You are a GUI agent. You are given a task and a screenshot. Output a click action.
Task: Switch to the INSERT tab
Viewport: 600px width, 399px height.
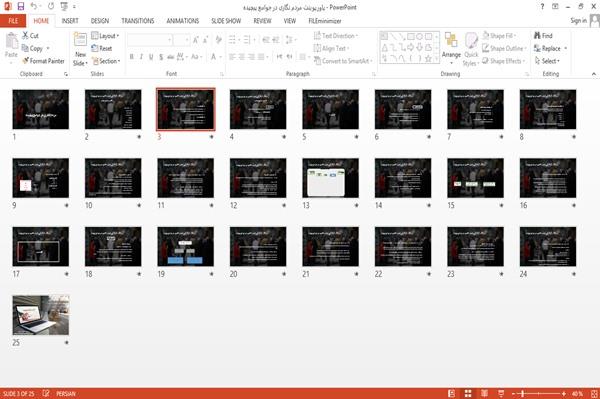coord(70,21)
